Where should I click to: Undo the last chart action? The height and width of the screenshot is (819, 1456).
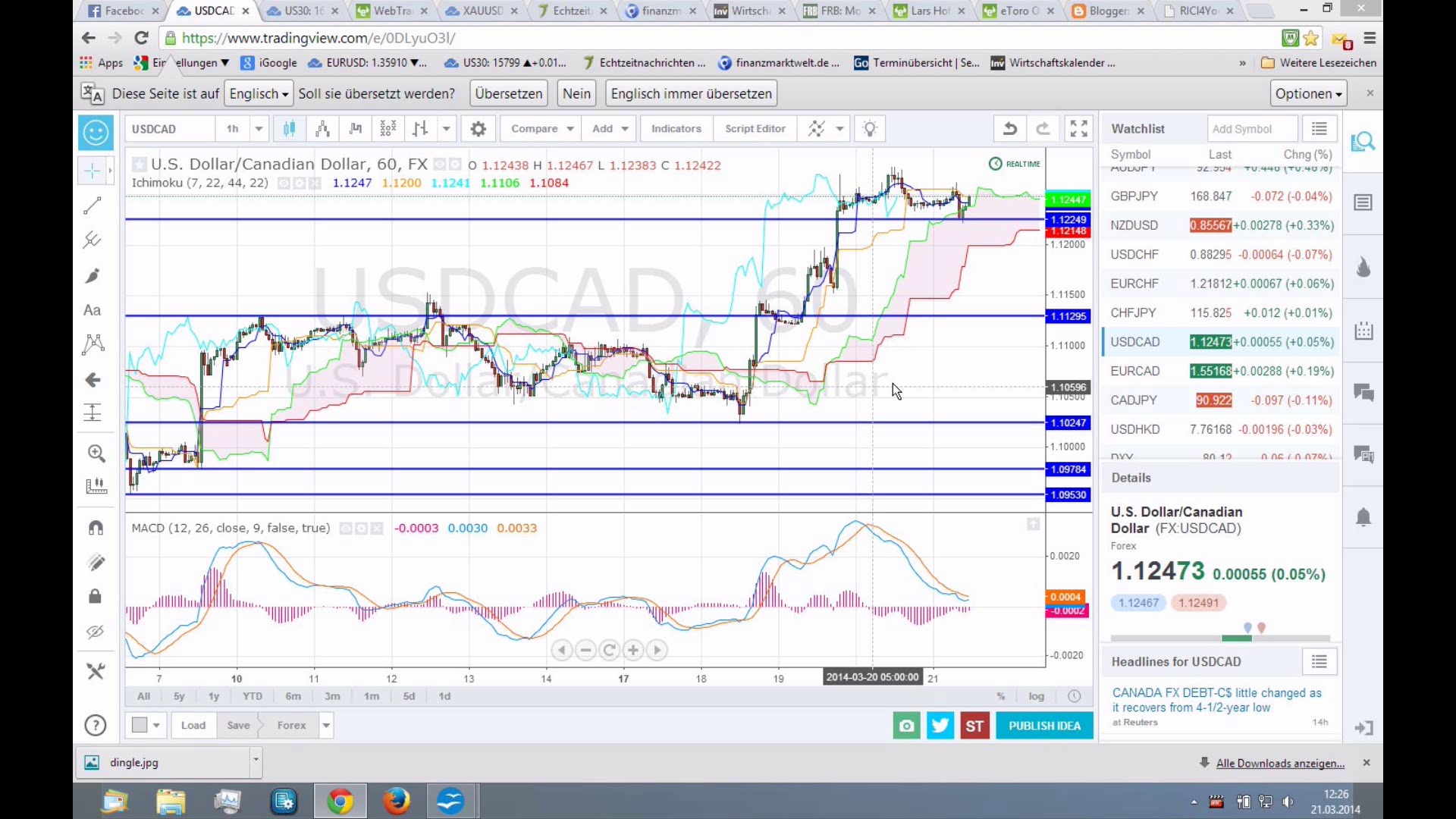(x=1009, y=129)
